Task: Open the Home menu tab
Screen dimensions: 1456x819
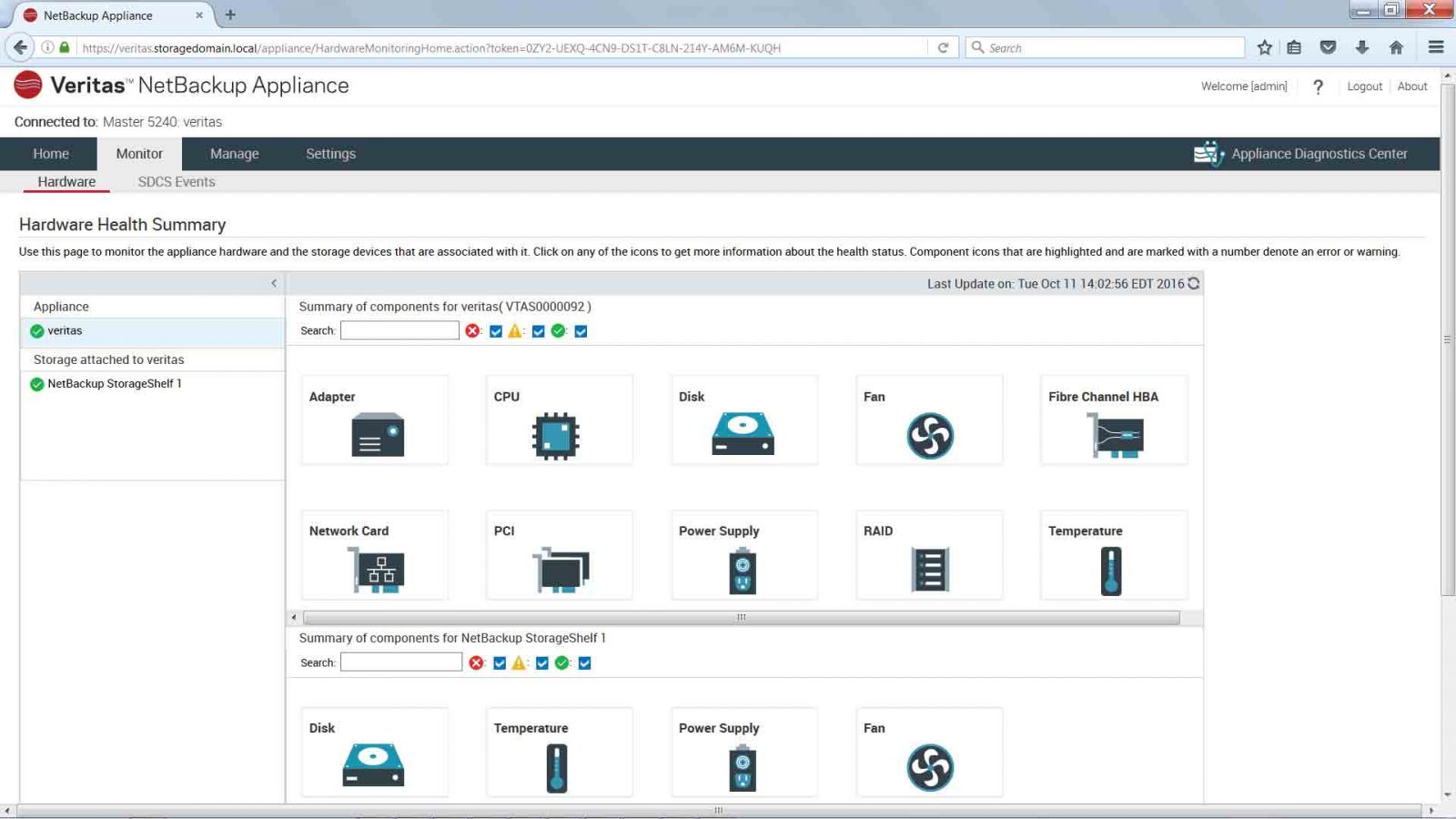Action: (x=51, y=154)
